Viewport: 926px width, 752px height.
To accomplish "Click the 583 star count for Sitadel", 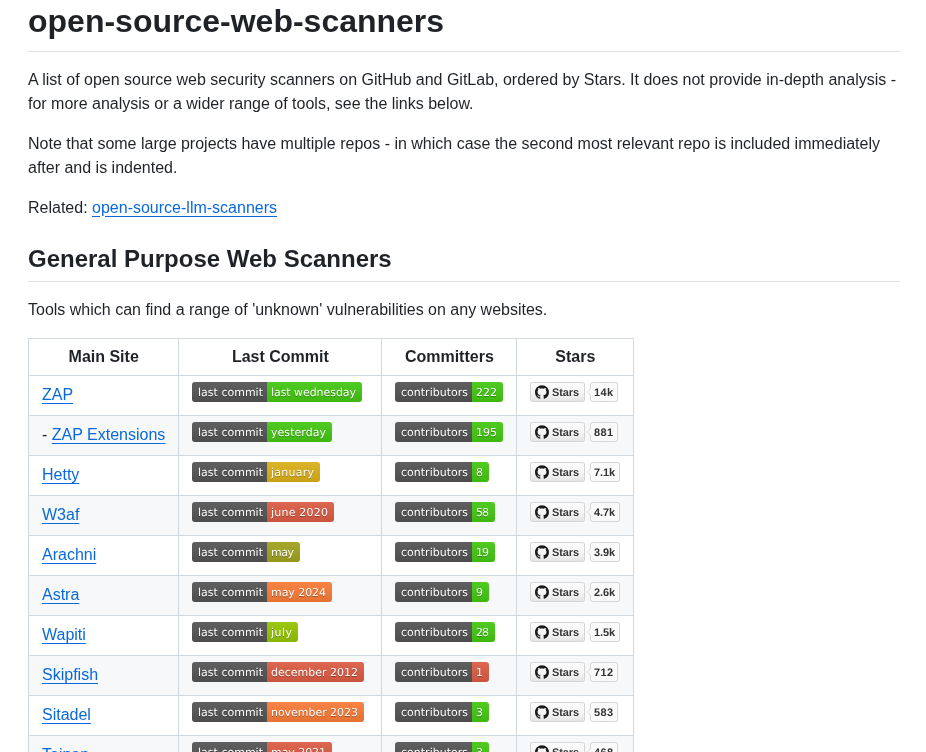I will click(603, 712).
